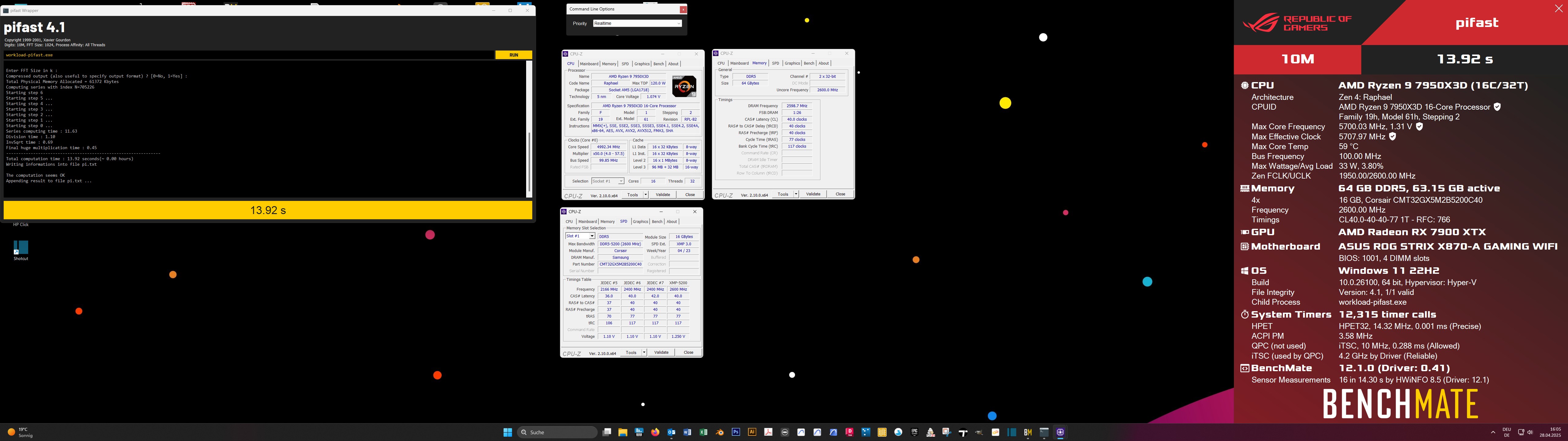Open Graphics tab in CPU-Z Memory window
Image resolution: width=1568 pixels, height=441 pixels.
click(793, 63)
